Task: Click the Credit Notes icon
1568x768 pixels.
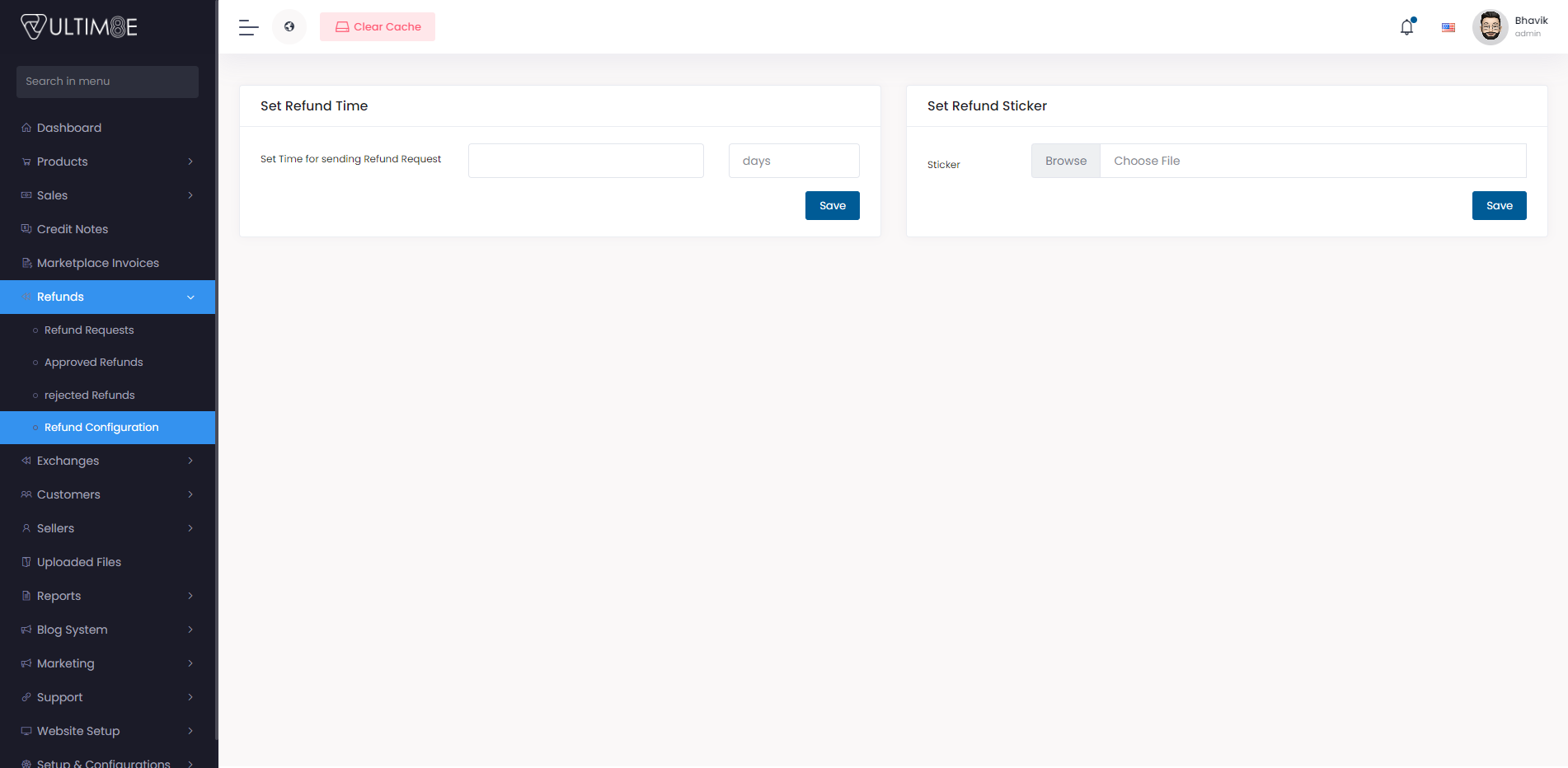Action: pyautogui.click(x=26, y=229)
